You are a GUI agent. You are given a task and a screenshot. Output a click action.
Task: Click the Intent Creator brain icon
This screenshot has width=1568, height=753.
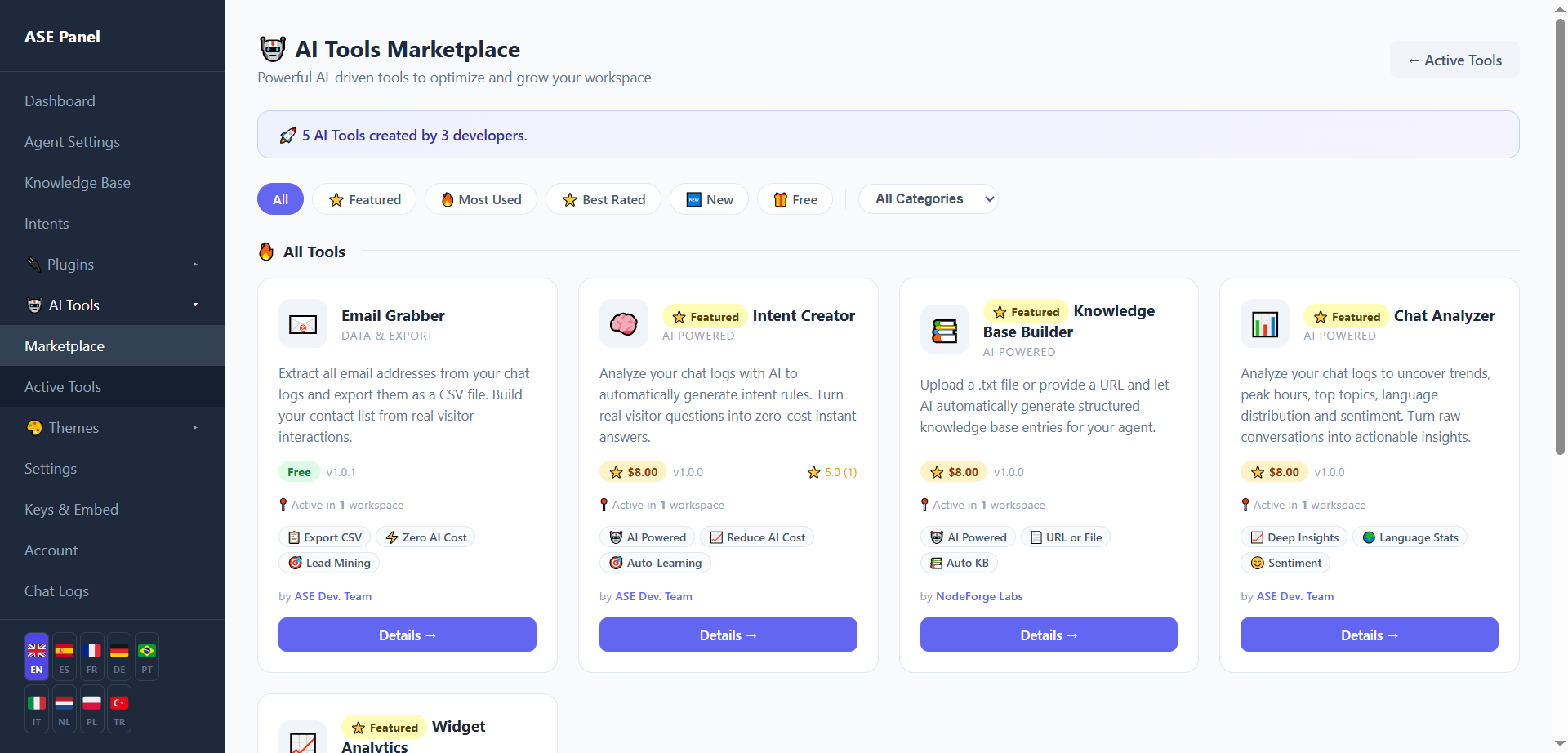click(x=624, y=324)
